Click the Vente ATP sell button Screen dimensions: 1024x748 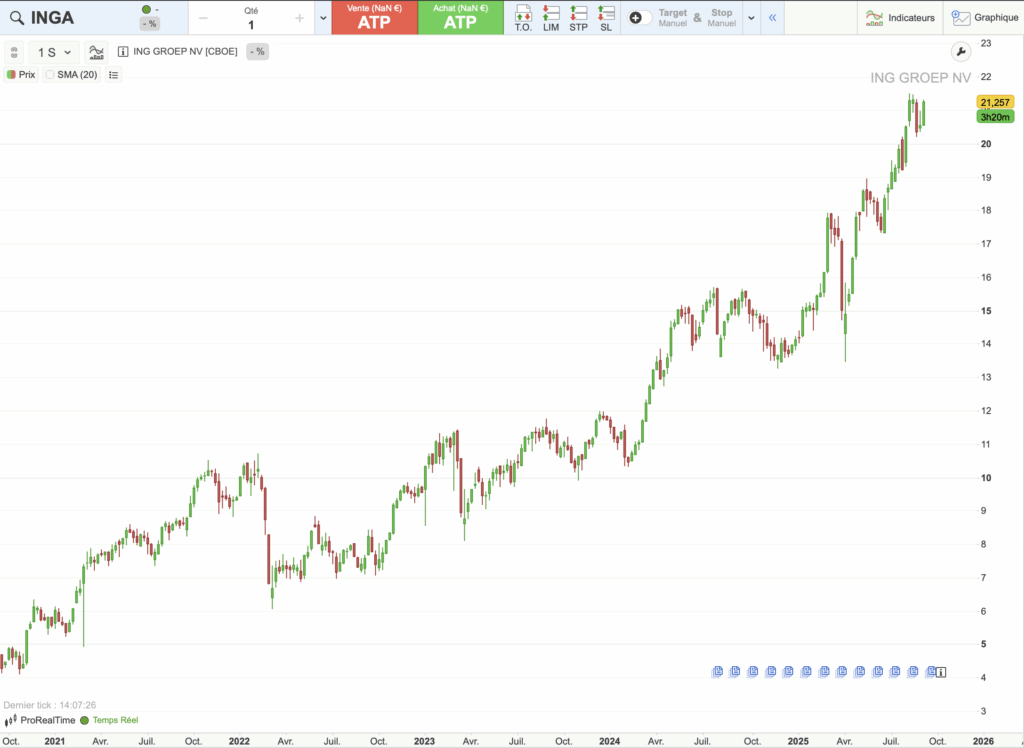coord(373,17)
